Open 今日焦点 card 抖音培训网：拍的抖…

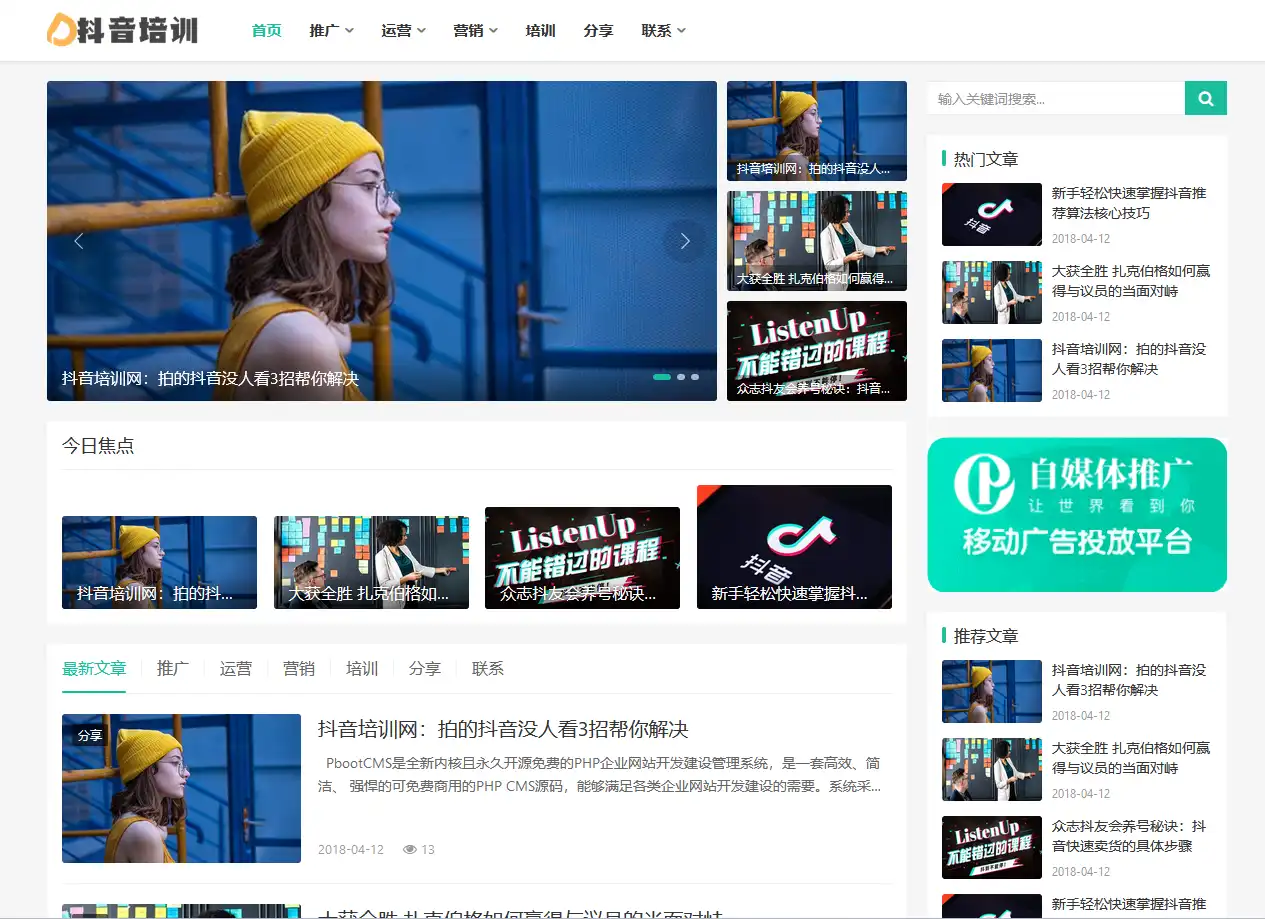159,562
